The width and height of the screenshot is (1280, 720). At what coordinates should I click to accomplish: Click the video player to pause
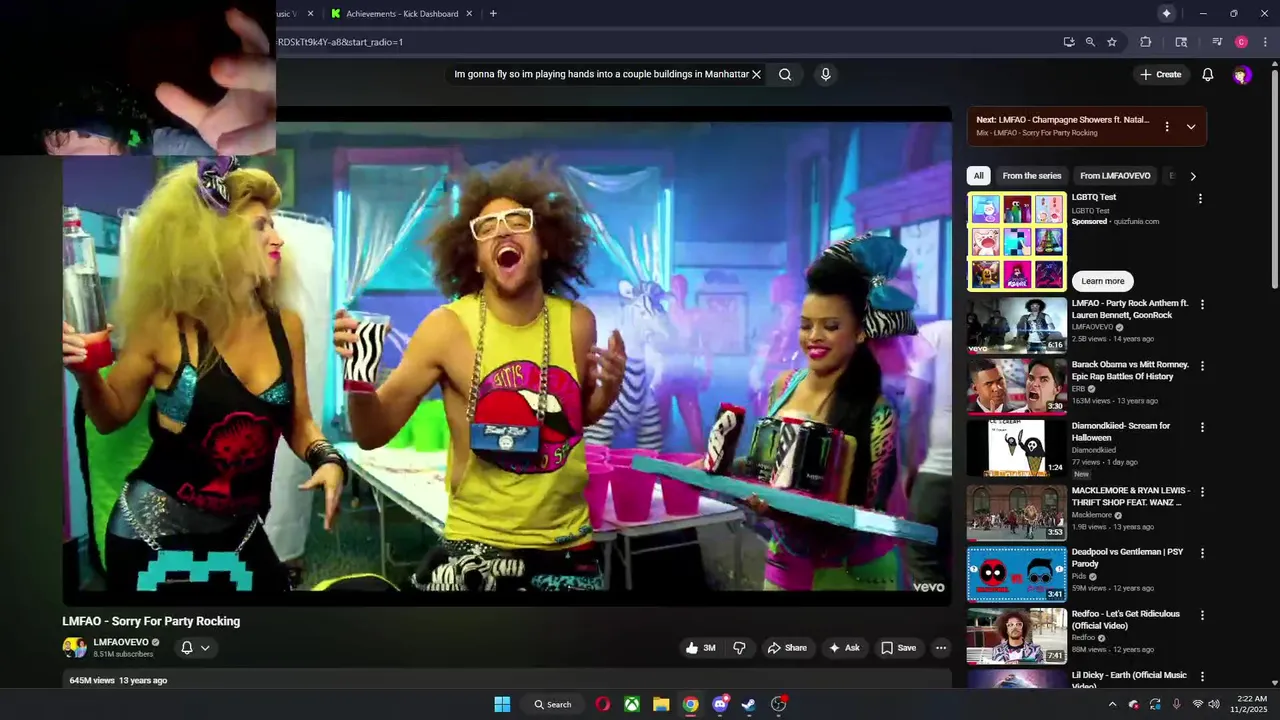click(x=507, y=355)
